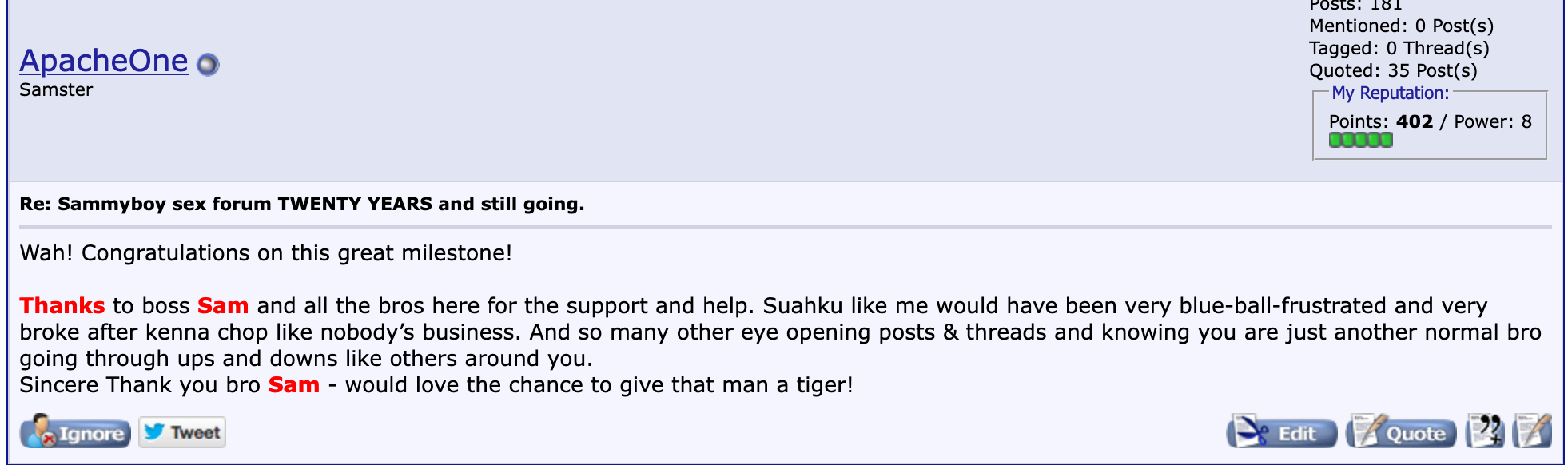Click the reputation Points 402 value
Viewport: 1568px width, 465px height.
(1414, 121)
